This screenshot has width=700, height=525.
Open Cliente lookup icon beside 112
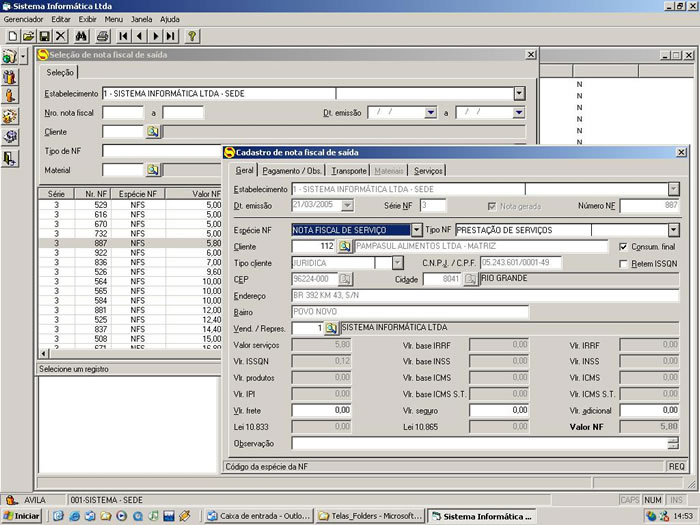pos(344,246)
